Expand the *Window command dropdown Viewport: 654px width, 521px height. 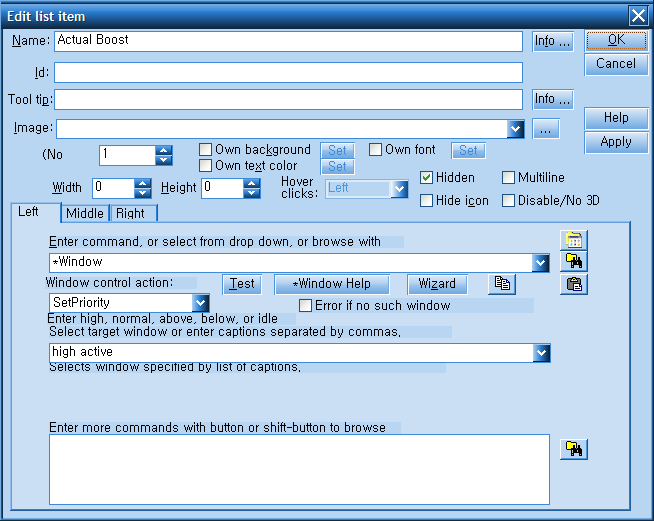(x=541, y=263)
